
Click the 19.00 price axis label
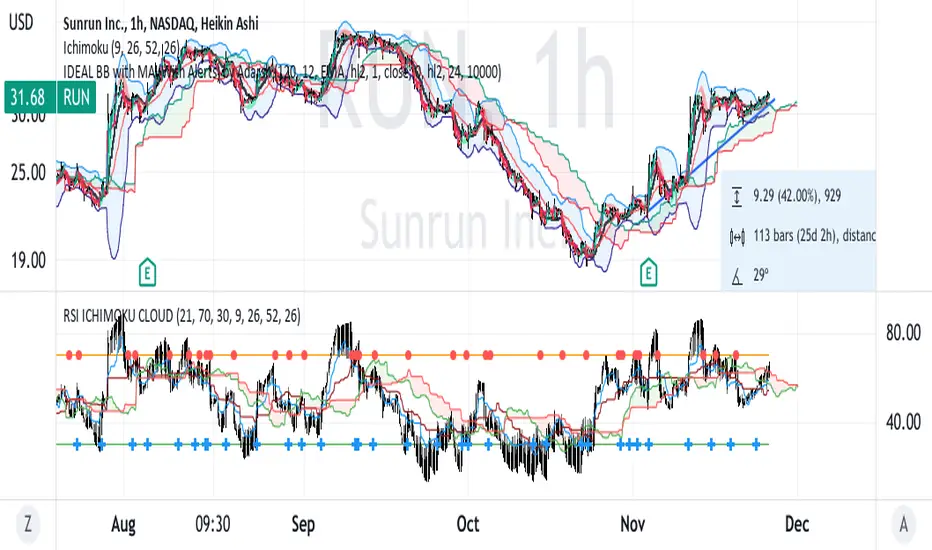28,260
